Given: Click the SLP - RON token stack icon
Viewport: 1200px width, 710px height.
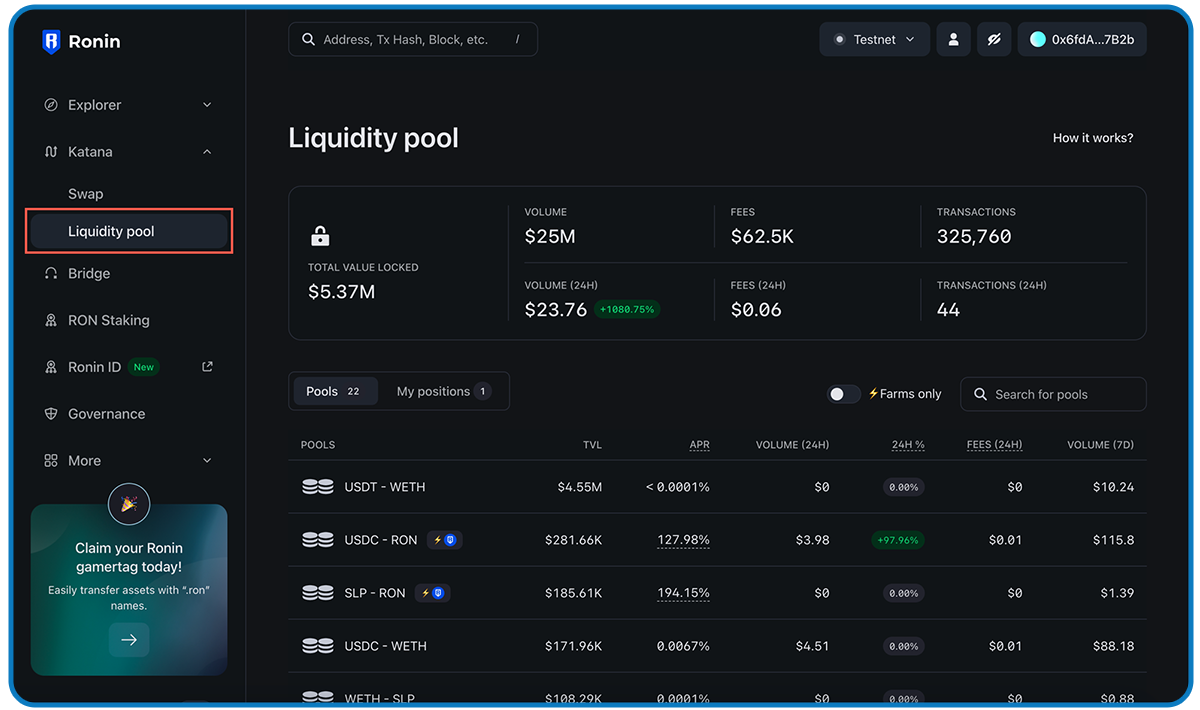Looking at the screenshot, I should [318, 593].
